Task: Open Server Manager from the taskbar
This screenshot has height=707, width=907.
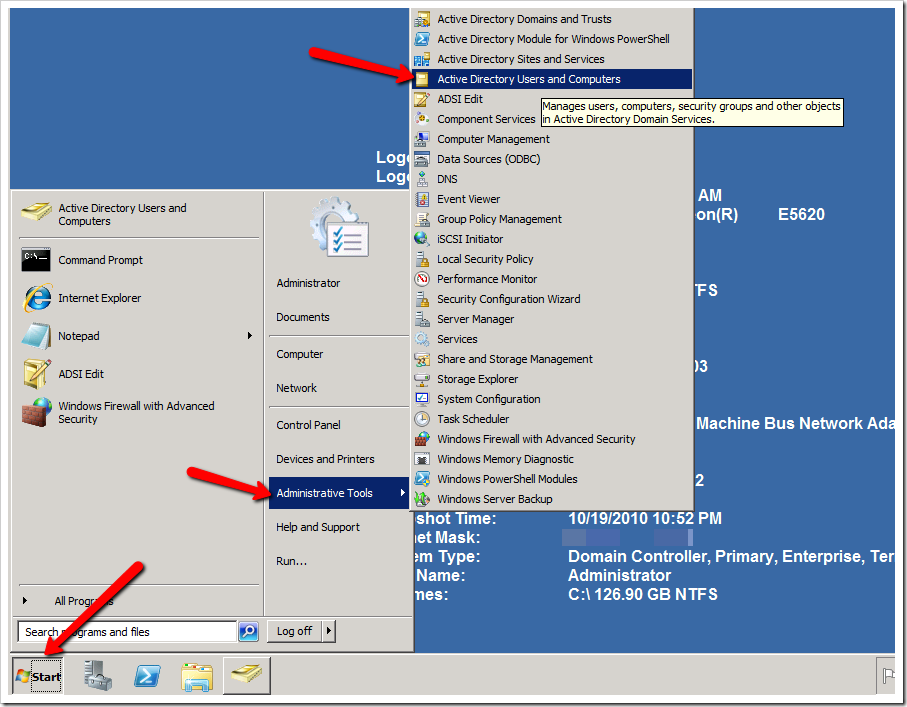Action: pyautogui.click(x=98, y=675)
